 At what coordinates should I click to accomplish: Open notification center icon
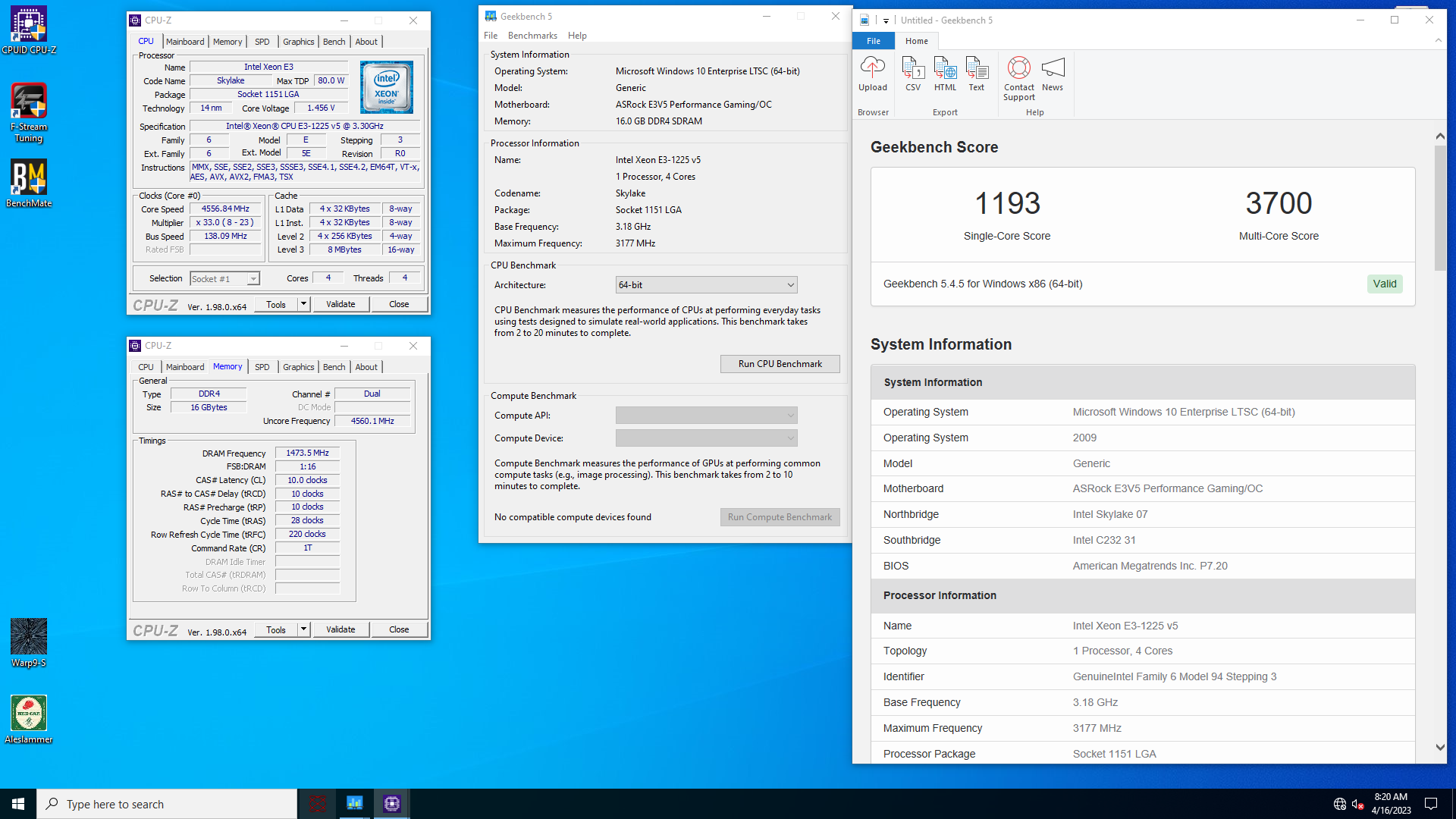(1431, 804)
